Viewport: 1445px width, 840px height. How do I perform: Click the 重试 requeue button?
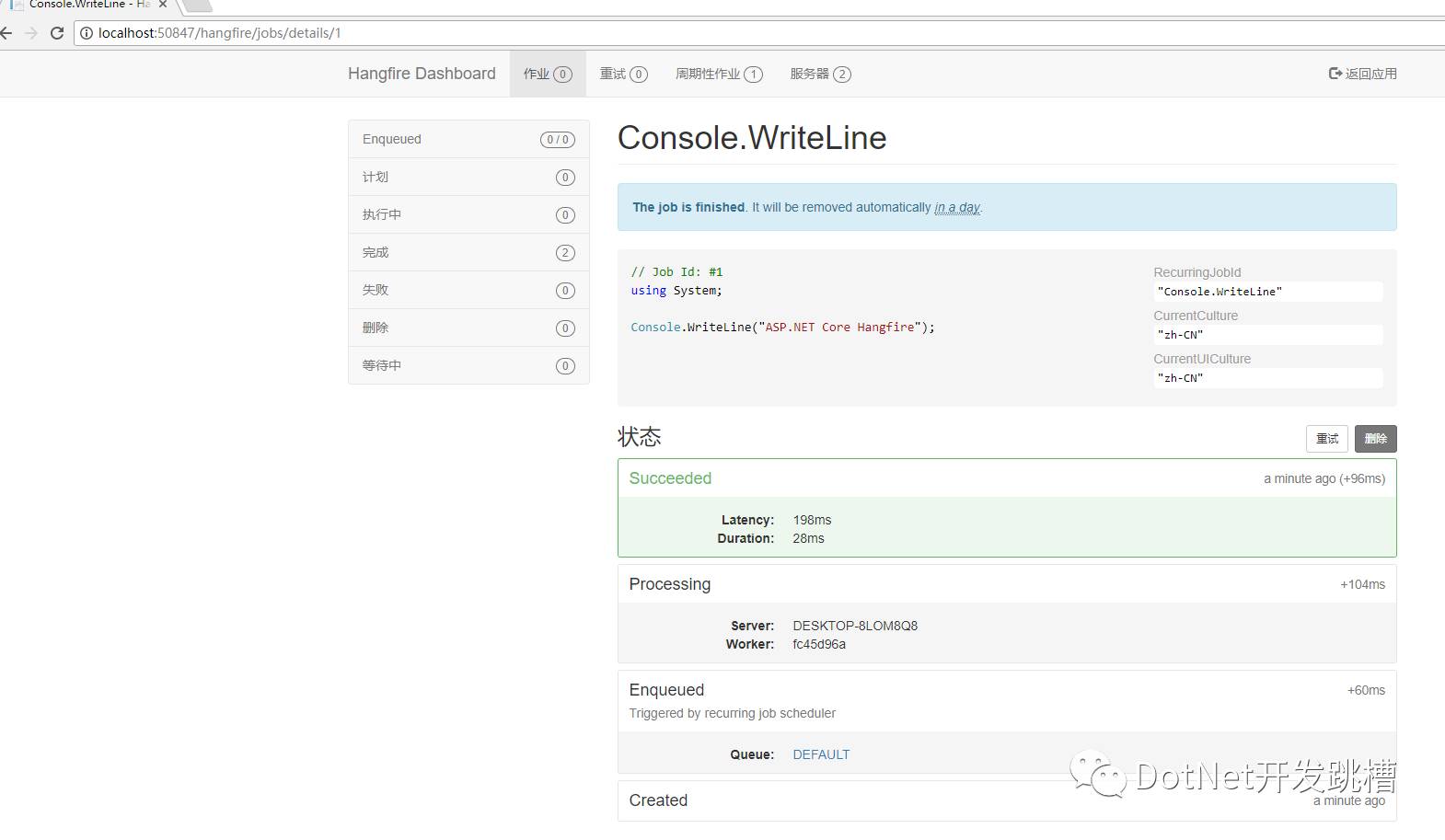pos(1327,439)
